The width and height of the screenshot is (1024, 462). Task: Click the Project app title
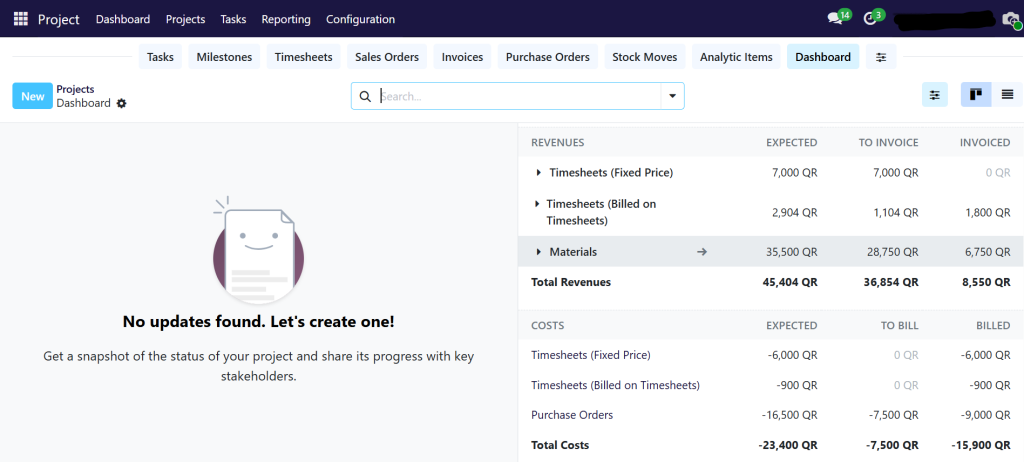click(x=59, y=19)
